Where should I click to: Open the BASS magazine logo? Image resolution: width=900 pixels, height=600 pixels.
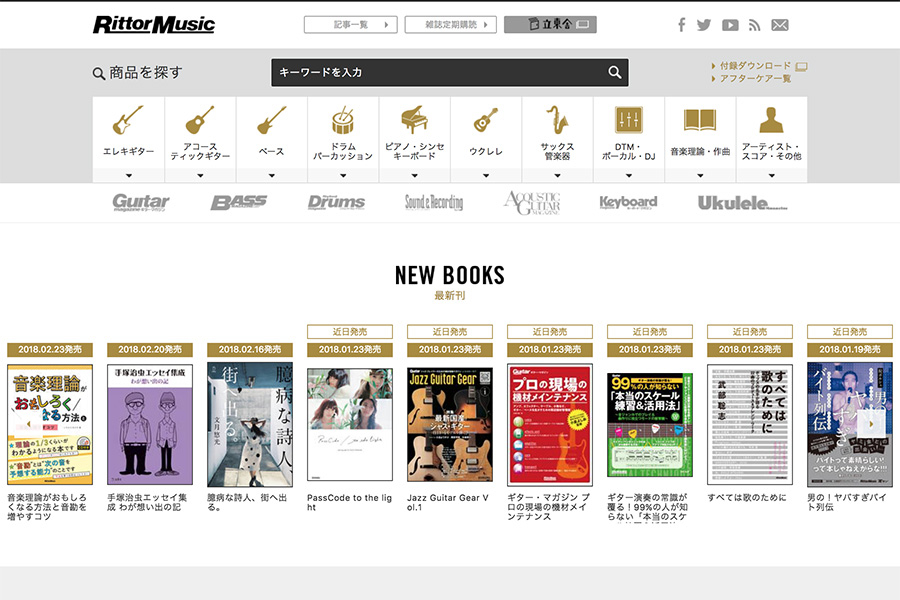click(x=239, y=203)
